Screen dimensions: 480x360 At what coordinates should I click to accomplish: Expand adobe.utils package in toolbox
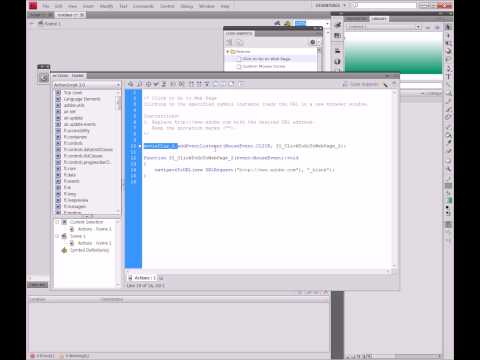(58, 105)
